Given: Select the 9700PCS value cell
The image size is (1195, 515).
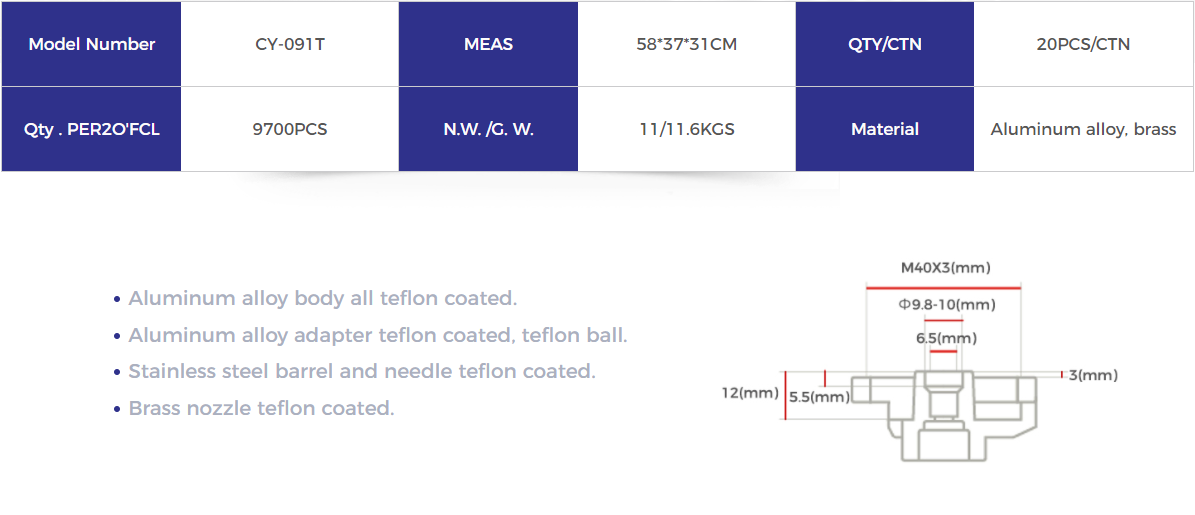Looking at the screenshot, I should [x=290, y=130].
